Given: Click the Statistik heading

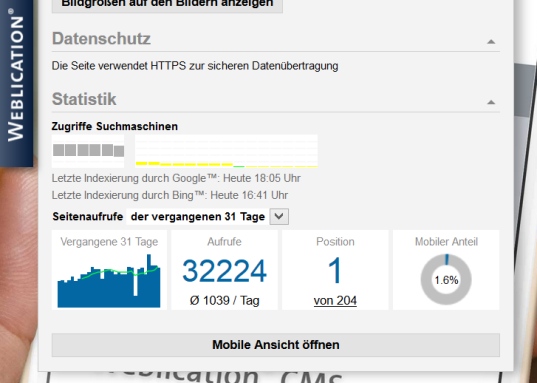Looking at the screenshot, I should [84, 99].
